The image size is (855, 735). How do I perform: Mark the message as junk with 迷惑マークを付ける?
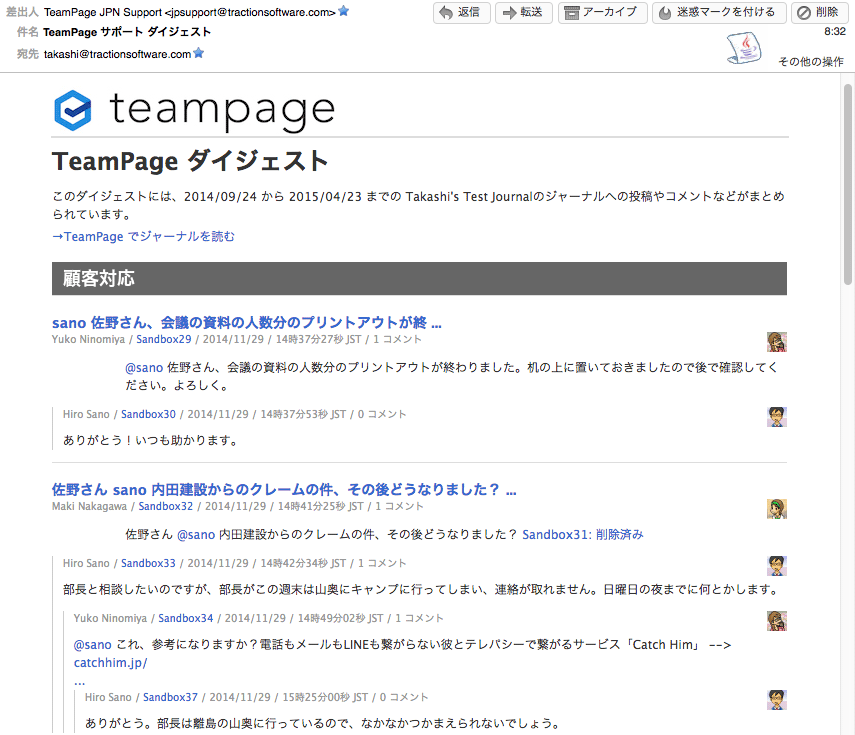click(x=717, y=13)
